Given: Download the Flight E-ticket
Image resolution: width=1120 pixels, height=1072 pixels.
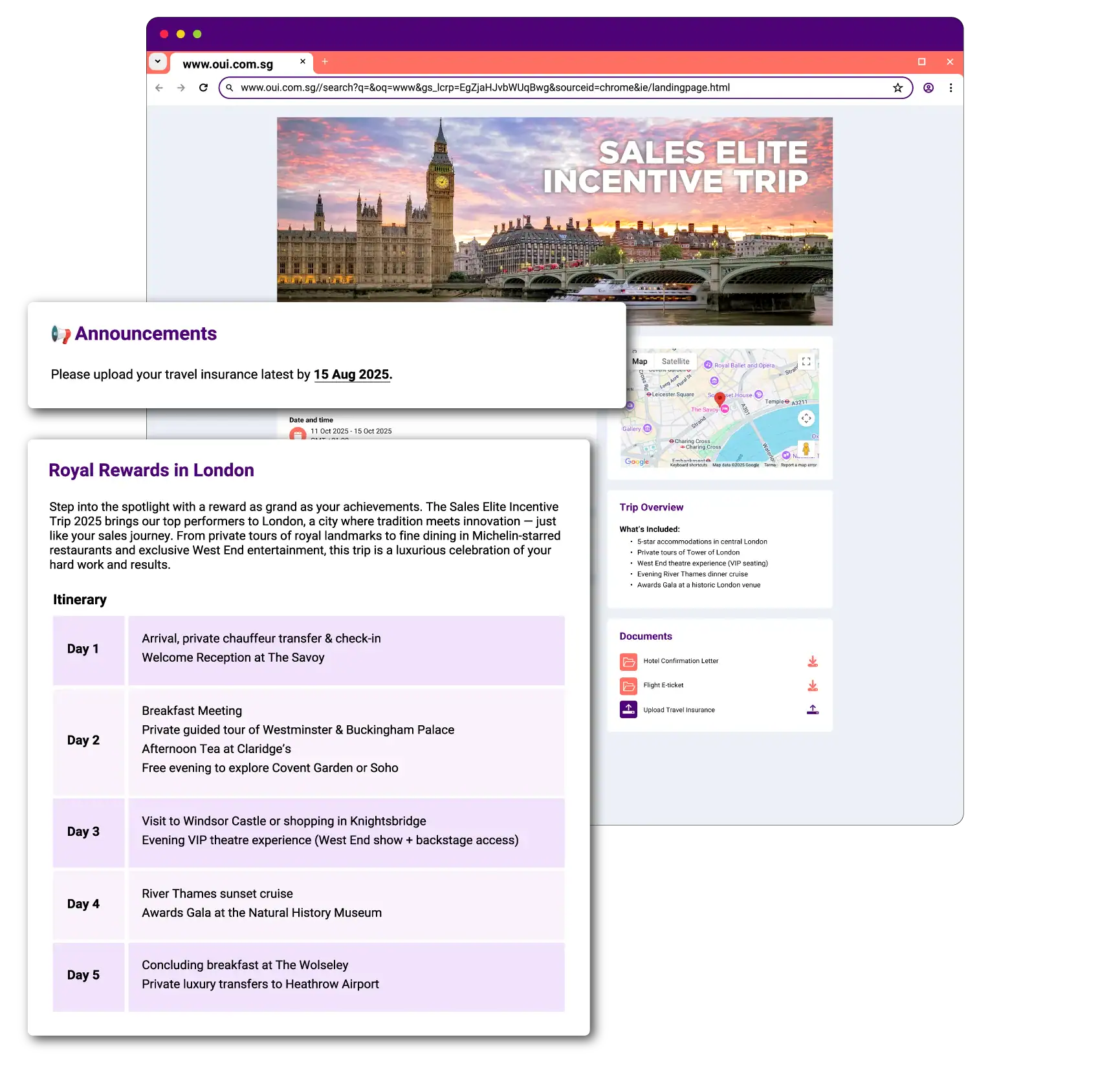Looking at the screenshot, I should coord(813,686).
